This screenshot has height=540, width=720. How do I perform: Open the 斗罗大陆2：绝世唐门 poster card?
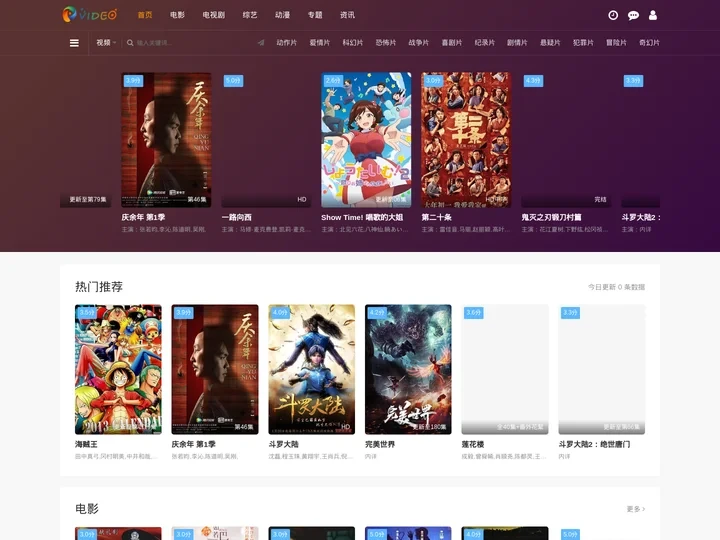(602, 369)
